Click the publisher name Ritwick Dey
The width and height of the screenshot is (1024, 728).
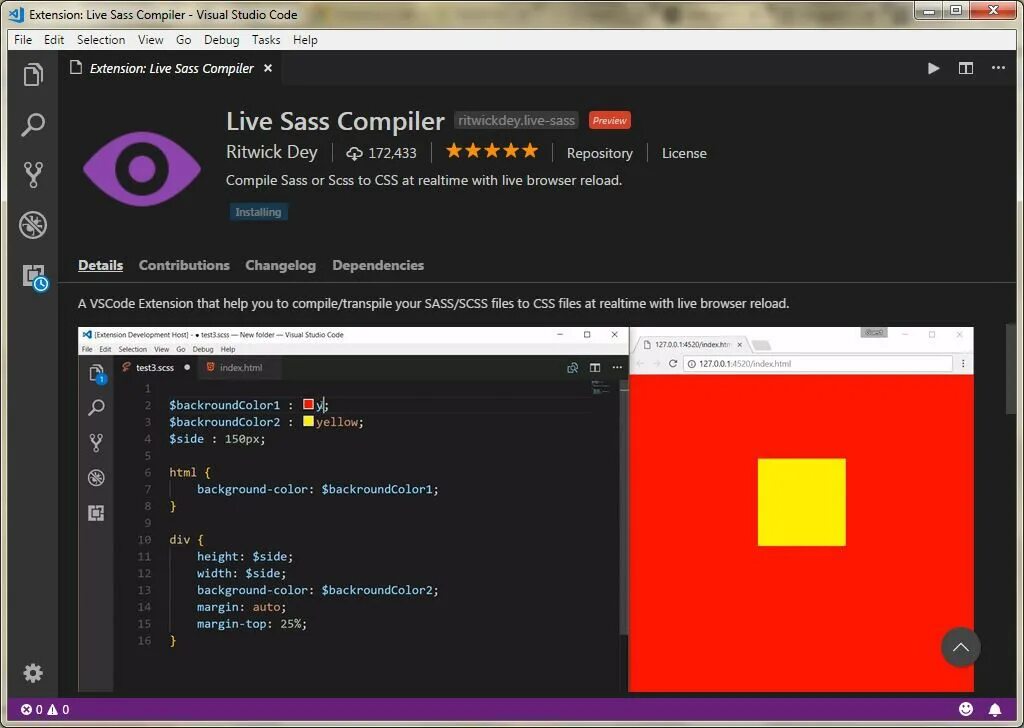pos(272,152)
